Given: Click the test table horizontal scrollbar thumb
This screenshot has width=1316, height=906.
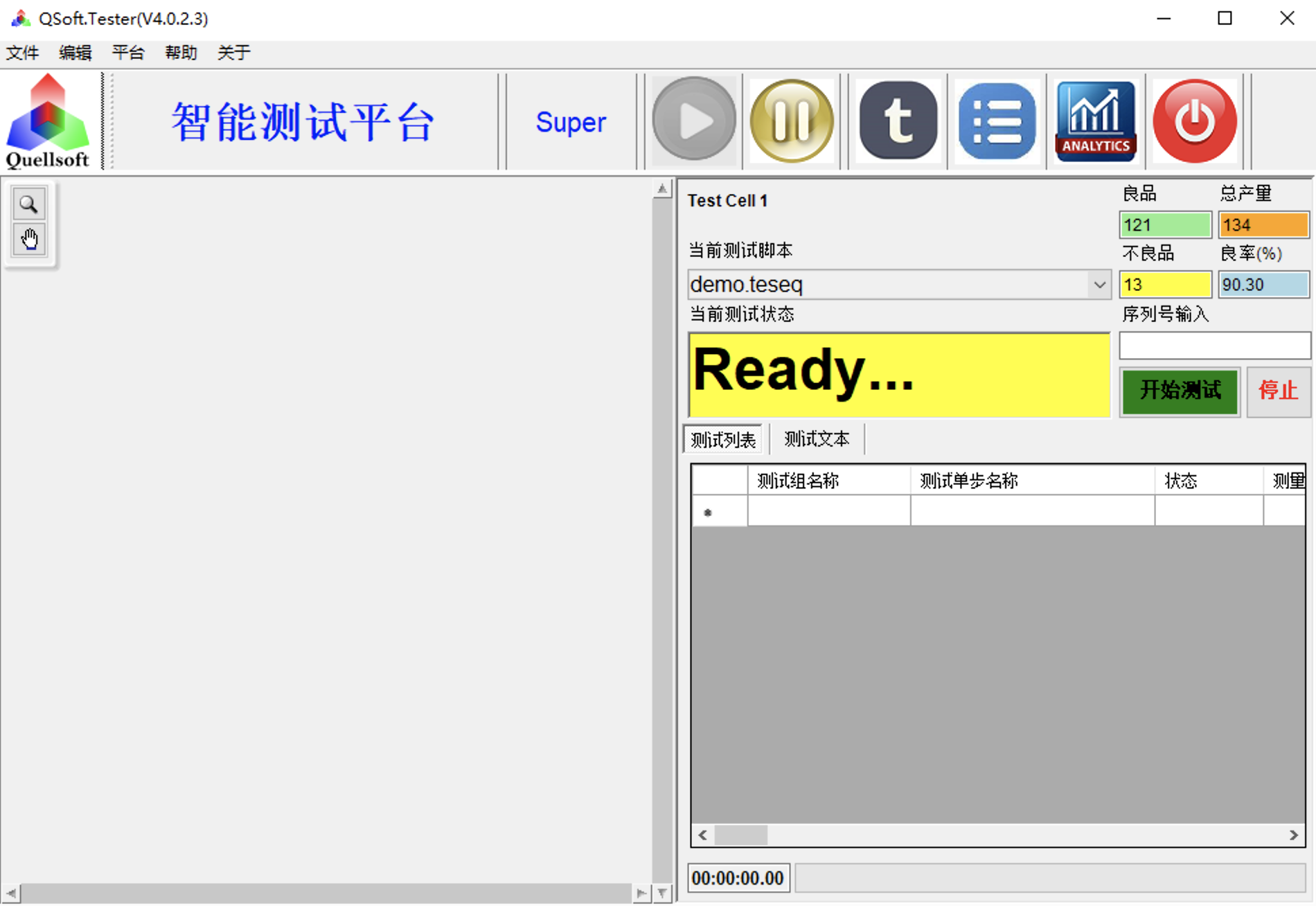Looking at the screenshot, I should [740, 835].
